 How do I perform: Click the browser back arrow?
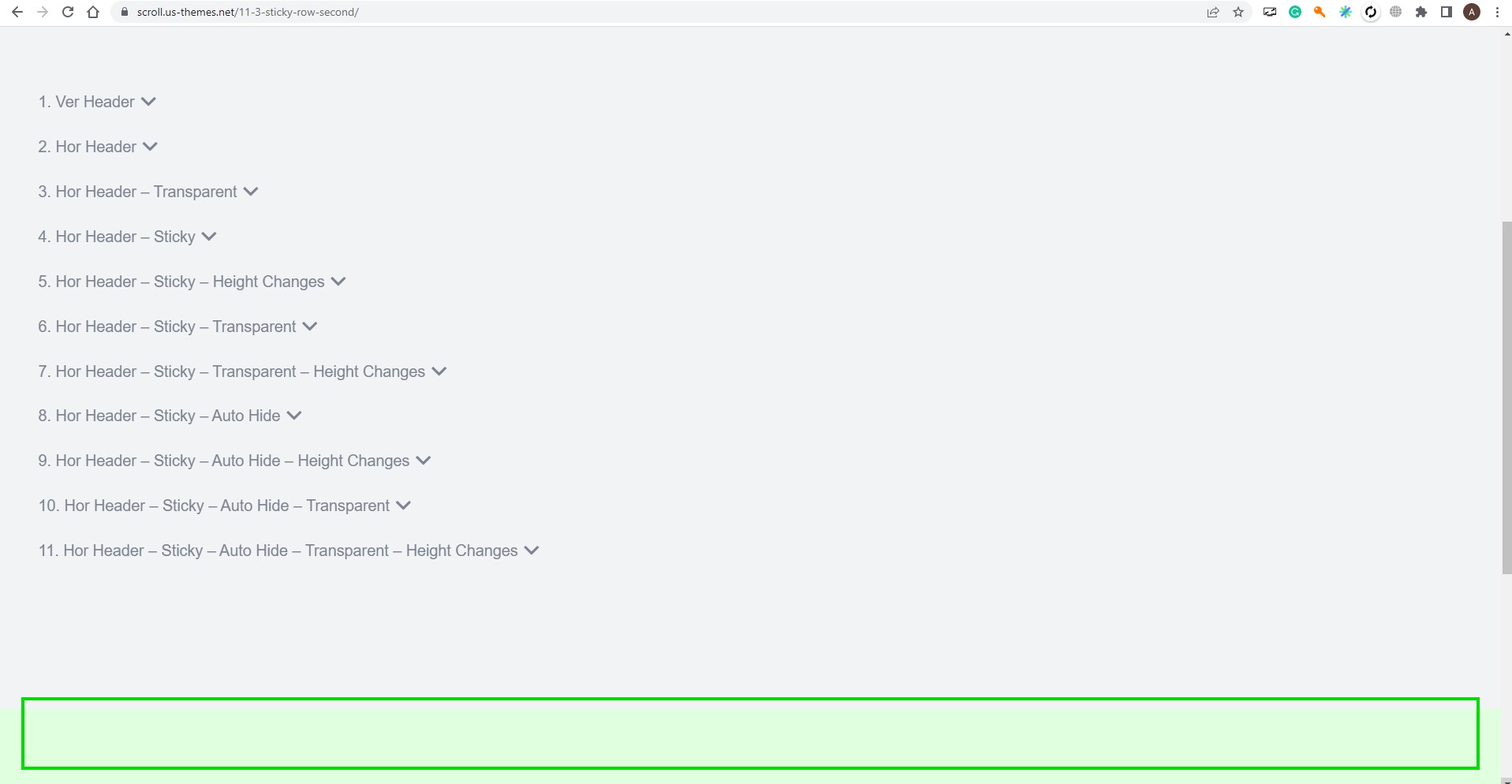tap(17, 12)
